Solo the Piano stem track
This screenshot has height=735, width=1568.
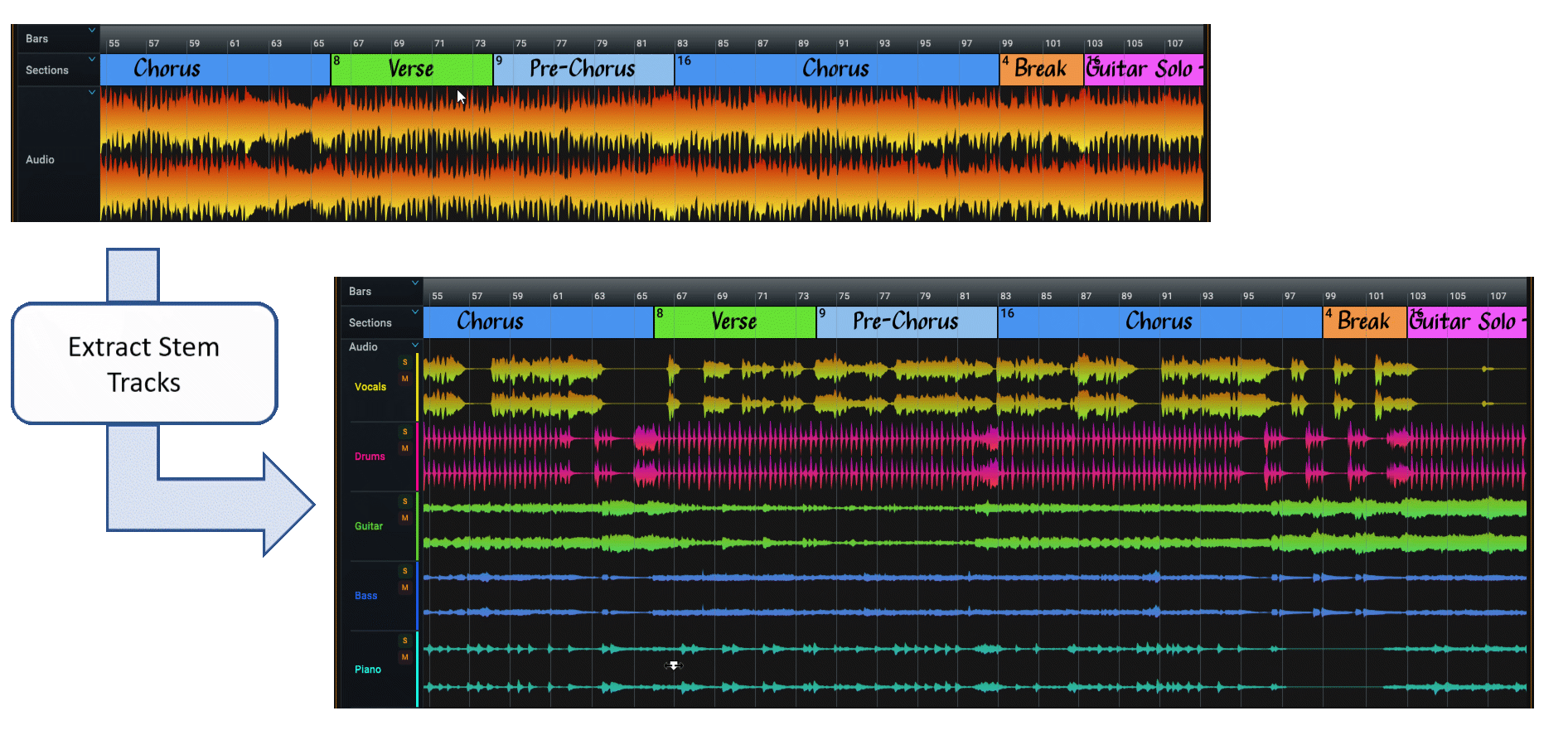[x=404, y=641]
